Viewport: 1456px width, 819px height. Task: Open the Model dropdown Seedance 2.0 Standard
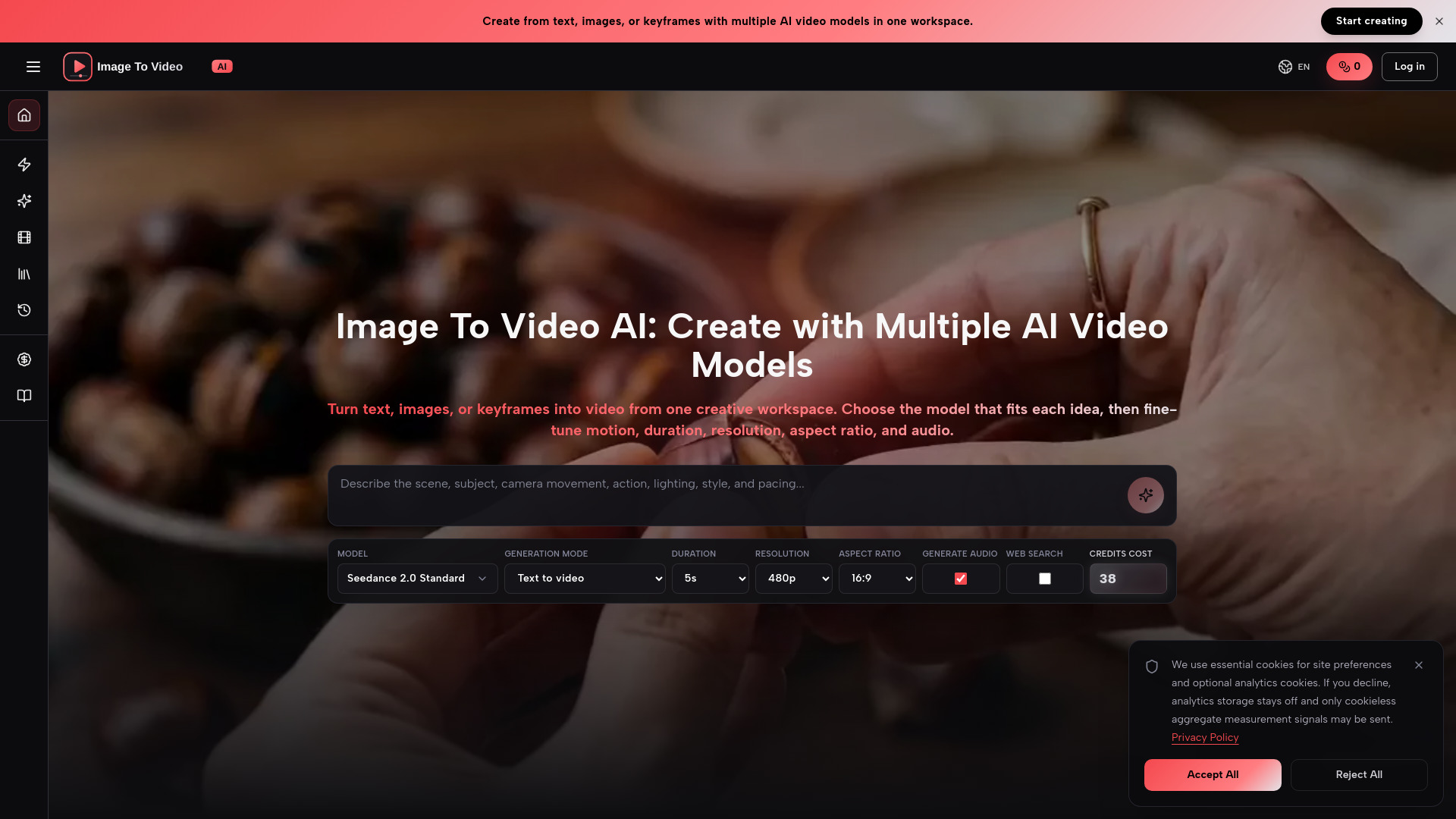click(417, 579)
